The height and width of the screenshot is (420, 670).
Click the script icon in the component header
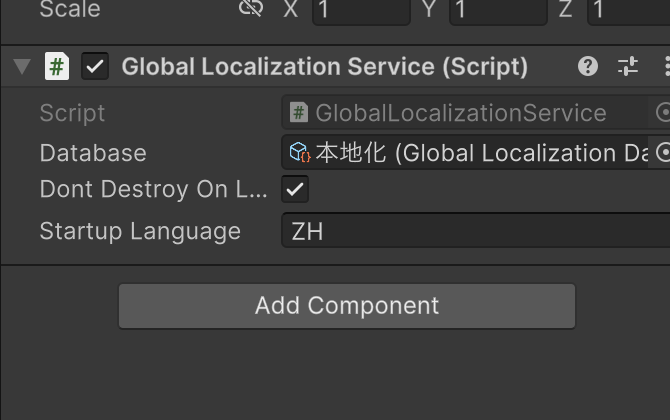[x=57, y=67]
